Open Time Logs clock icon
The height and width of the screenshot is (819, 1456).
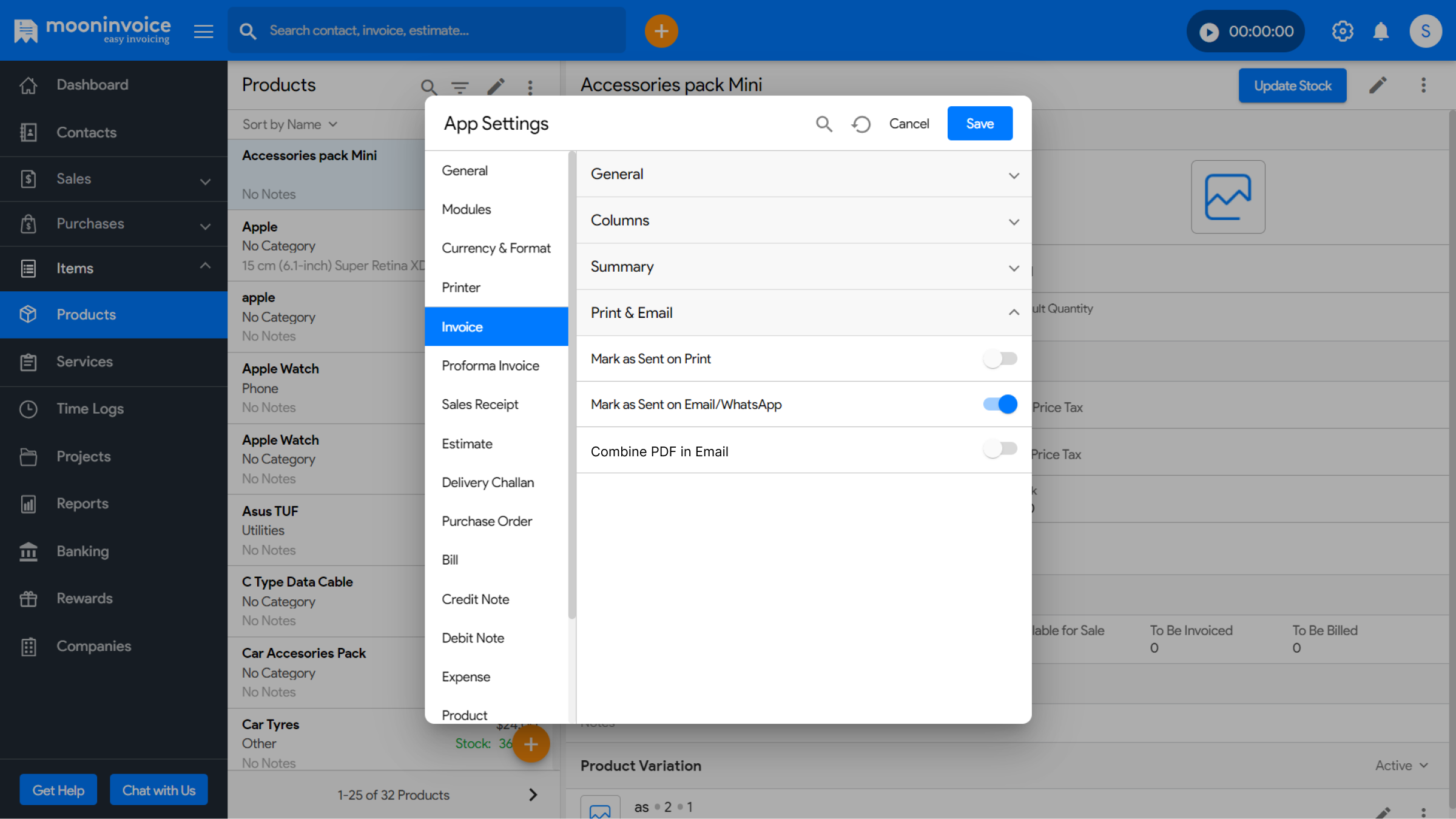[x=28, y=409]
